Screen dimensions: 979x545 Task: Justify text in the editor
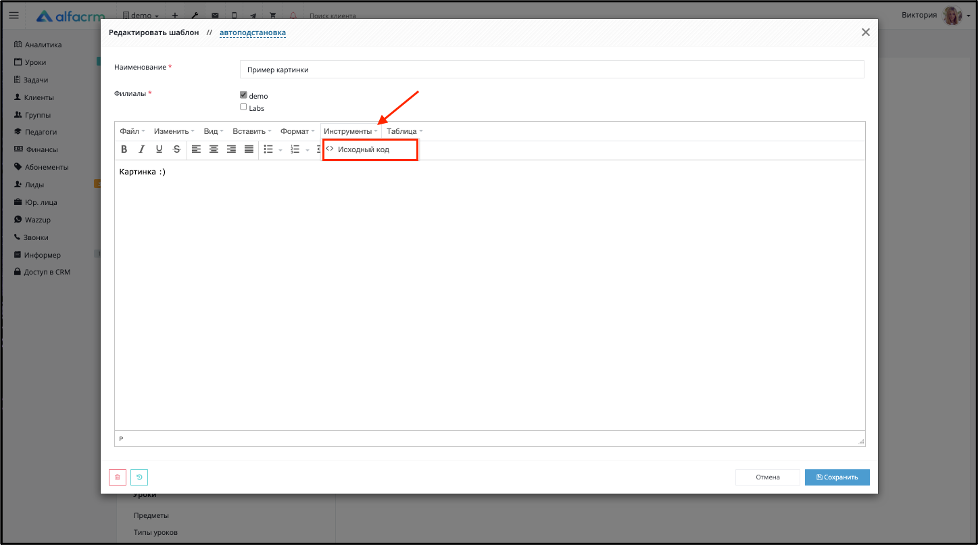[x=248, y=149]
